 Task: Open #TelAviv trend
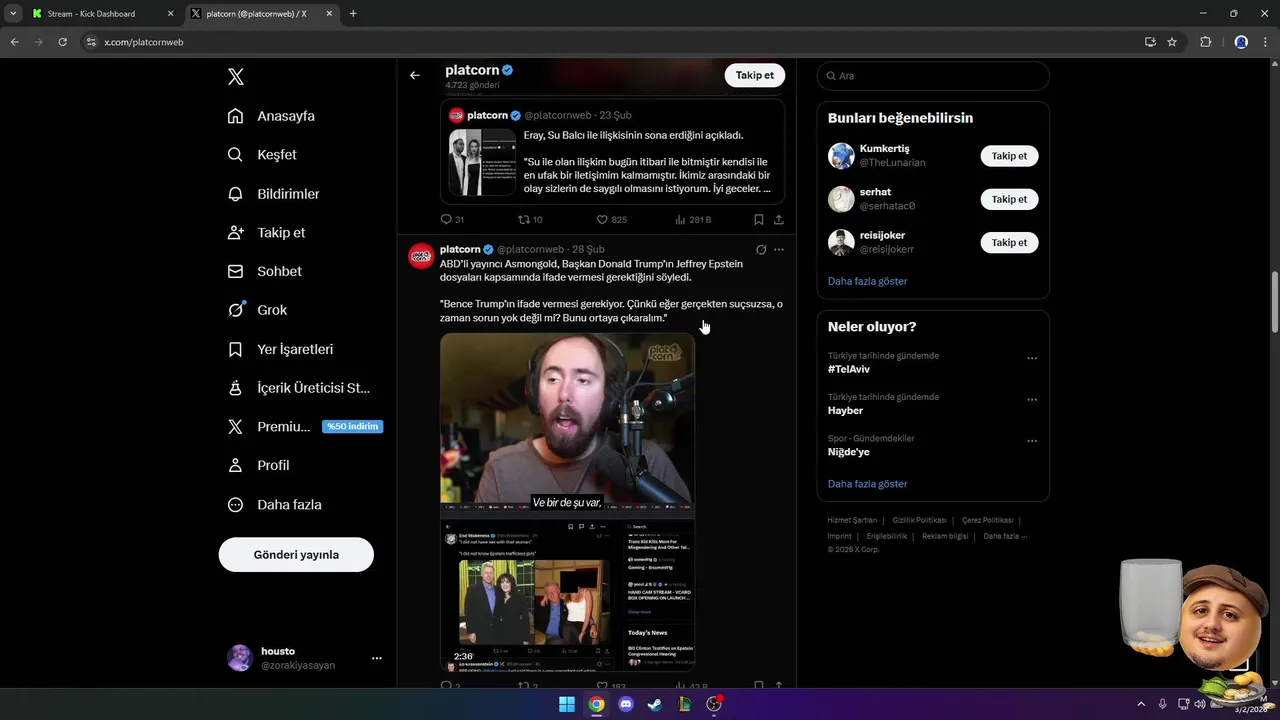[849, 370]
